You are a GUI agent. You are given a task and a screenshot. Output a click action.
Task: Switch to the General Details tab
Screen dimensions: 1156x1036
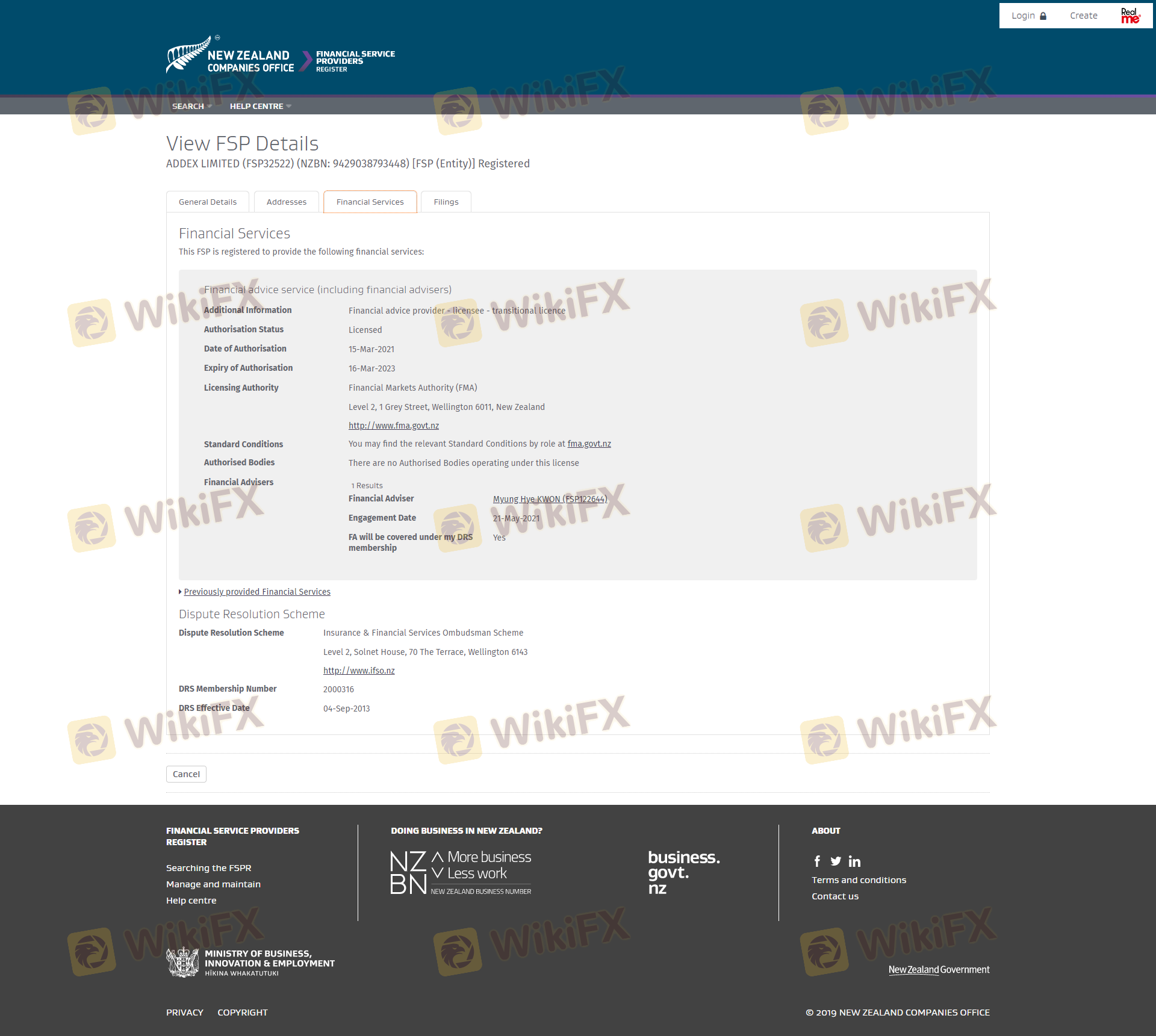(x=208, y=202)
